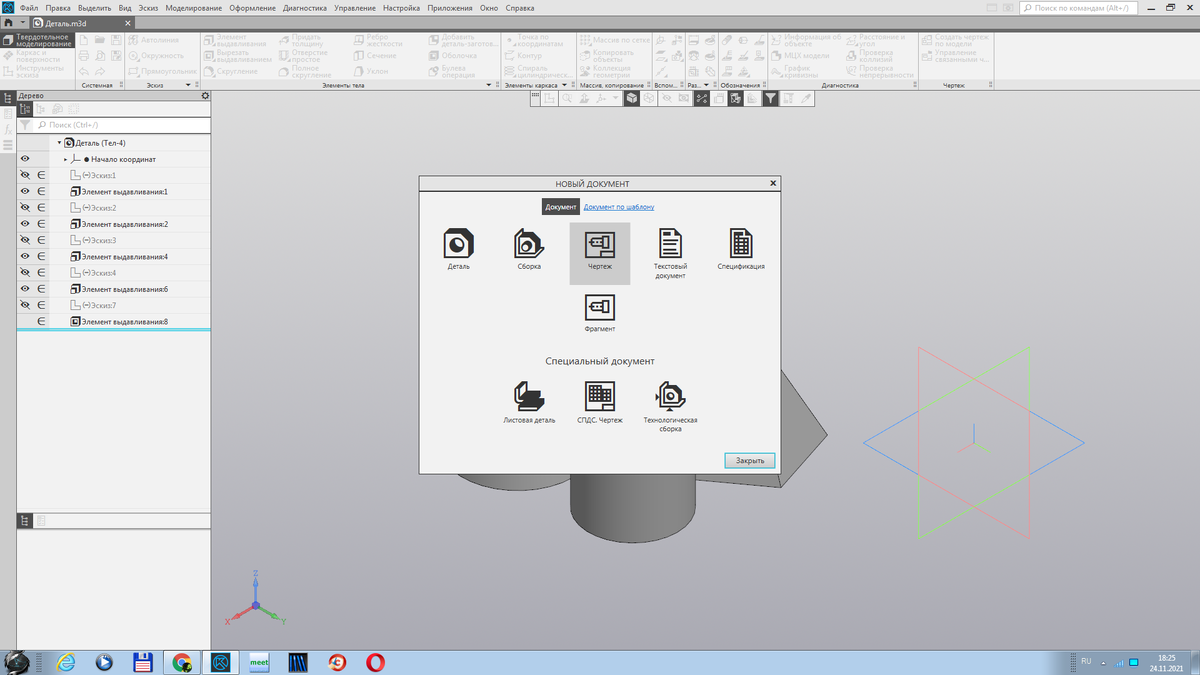Open the Диагностика menu

coord(305,8)
